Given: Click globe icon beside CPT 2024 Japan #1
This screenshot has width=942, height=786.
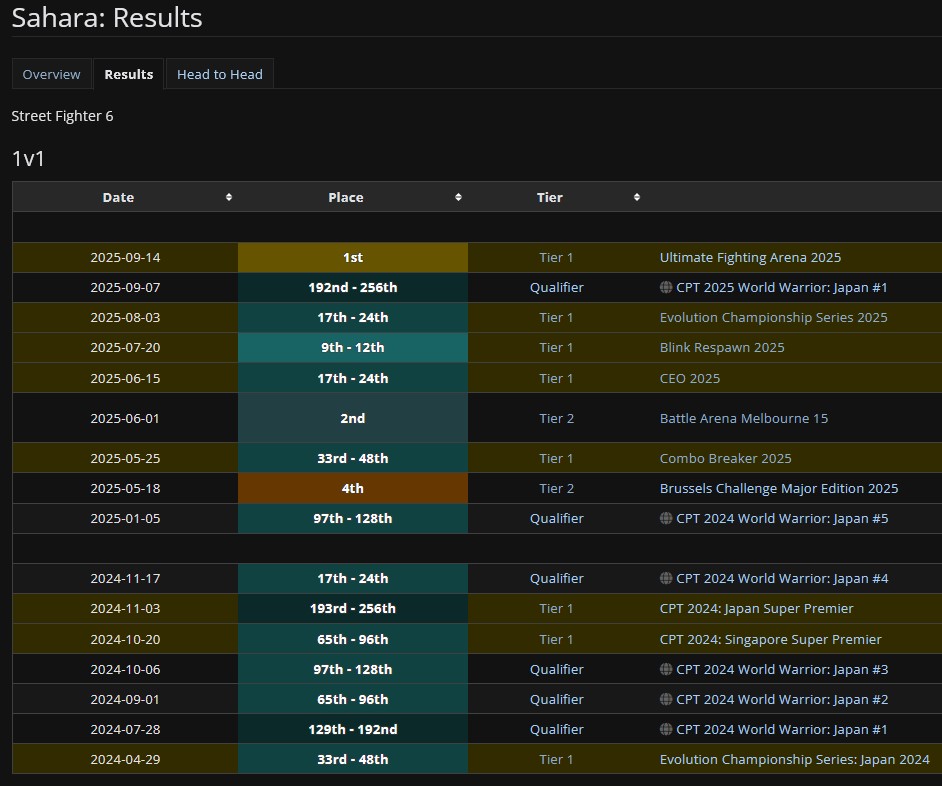Looking at the screenshot, I should click(666, 729).
